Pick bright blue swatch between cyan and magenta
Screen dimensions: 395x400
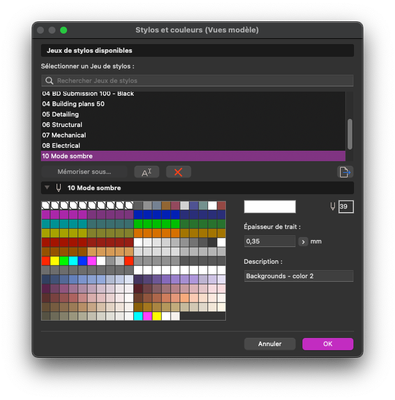[x=83, y=261]
